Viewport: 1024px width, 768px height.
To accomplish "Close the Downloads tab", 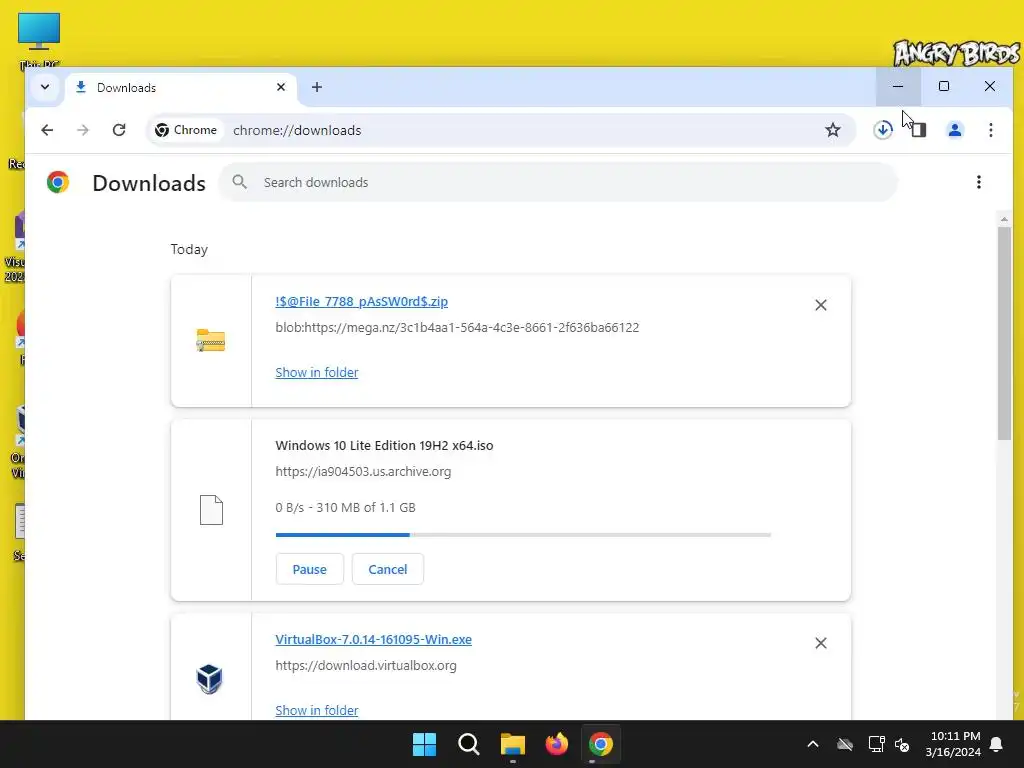I will tap(281, 87).
